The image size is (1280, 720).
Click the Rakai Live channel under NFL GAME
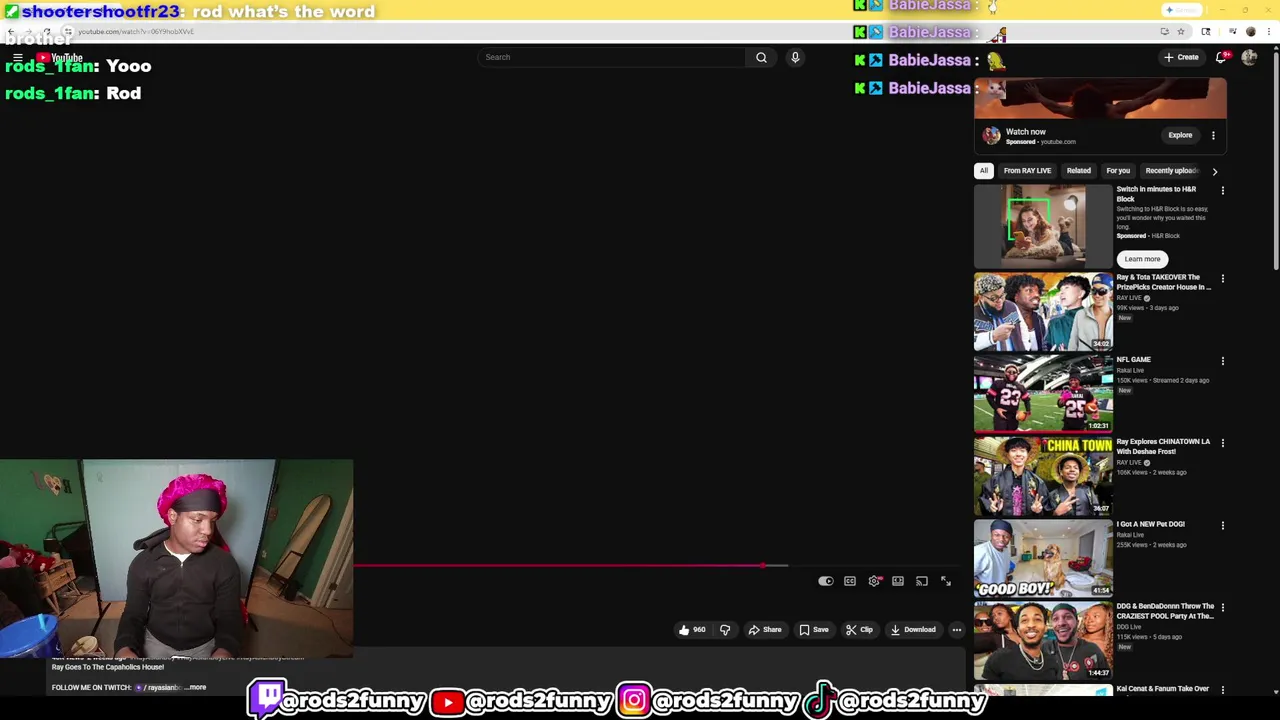tap(1130, 370)
